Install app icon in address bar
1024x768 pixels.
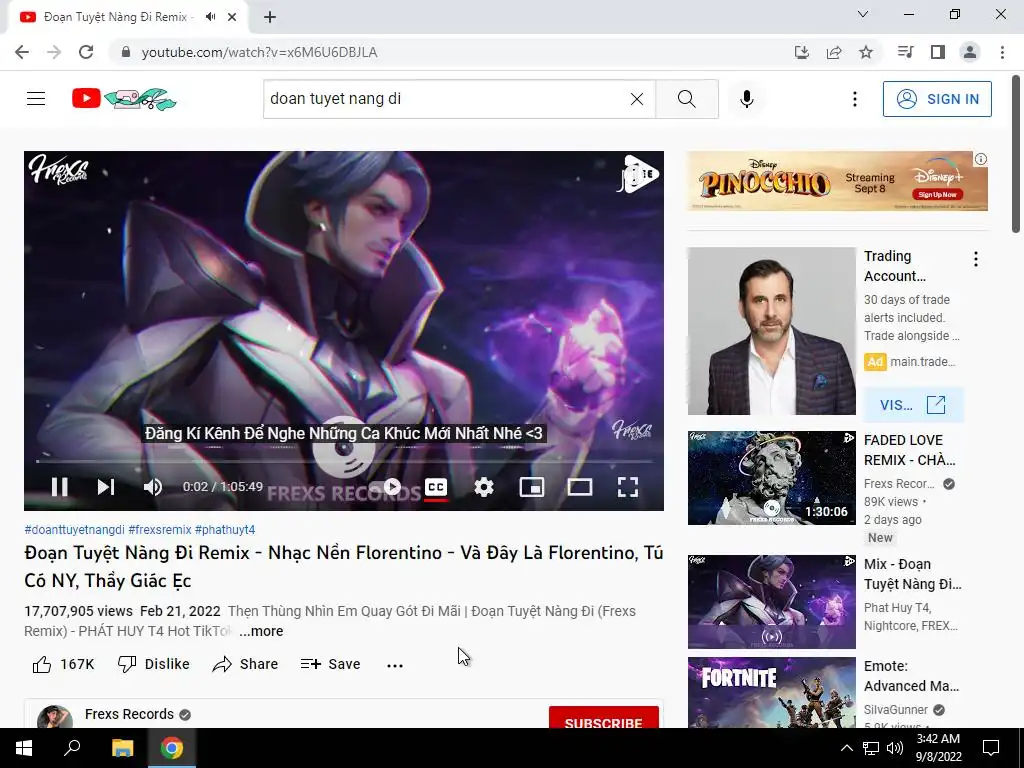801,52
